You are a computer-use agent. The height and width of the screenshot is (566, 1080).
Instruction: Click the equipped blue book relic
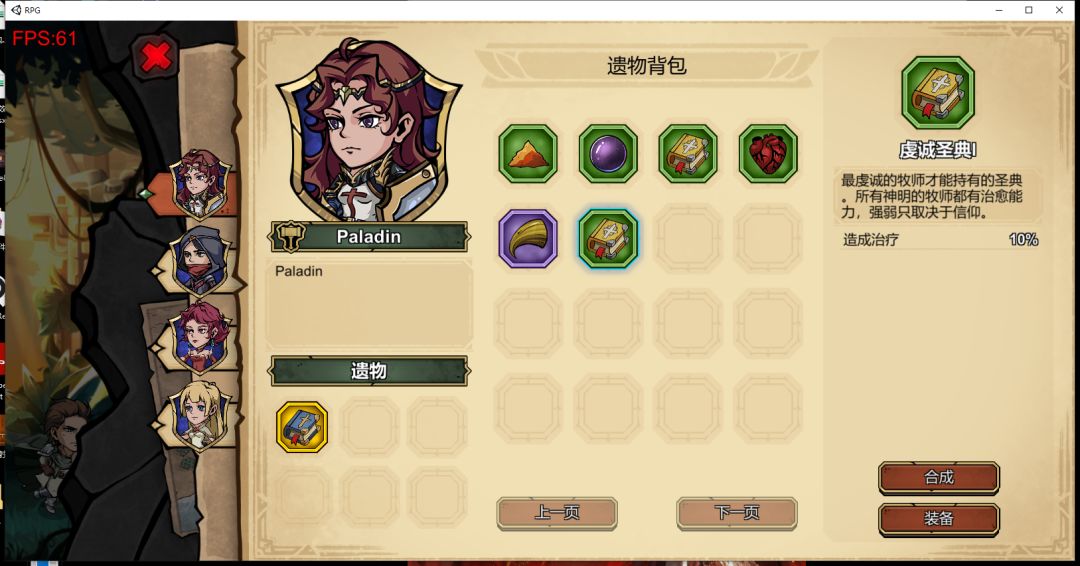(x=302, y=427)
